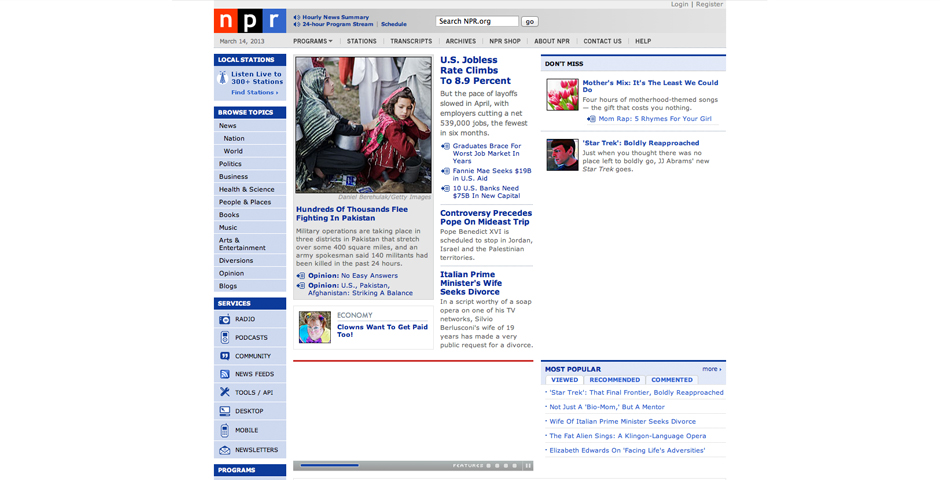Open Archives in the top navigation
The height and width of the screenshot is (480, 940).
coord(460,41)
